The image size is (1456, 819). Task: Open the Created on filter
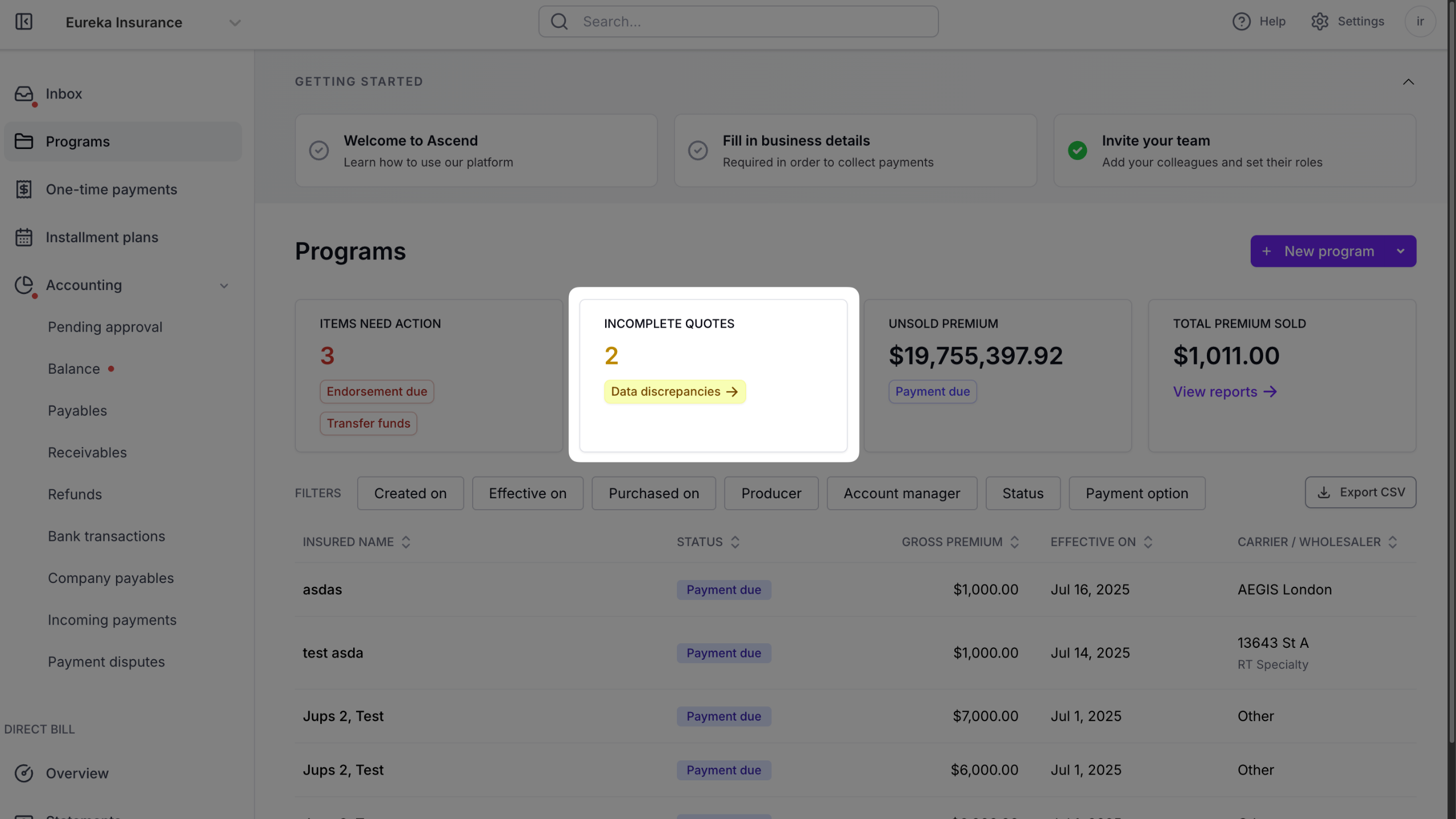(411, 493)
